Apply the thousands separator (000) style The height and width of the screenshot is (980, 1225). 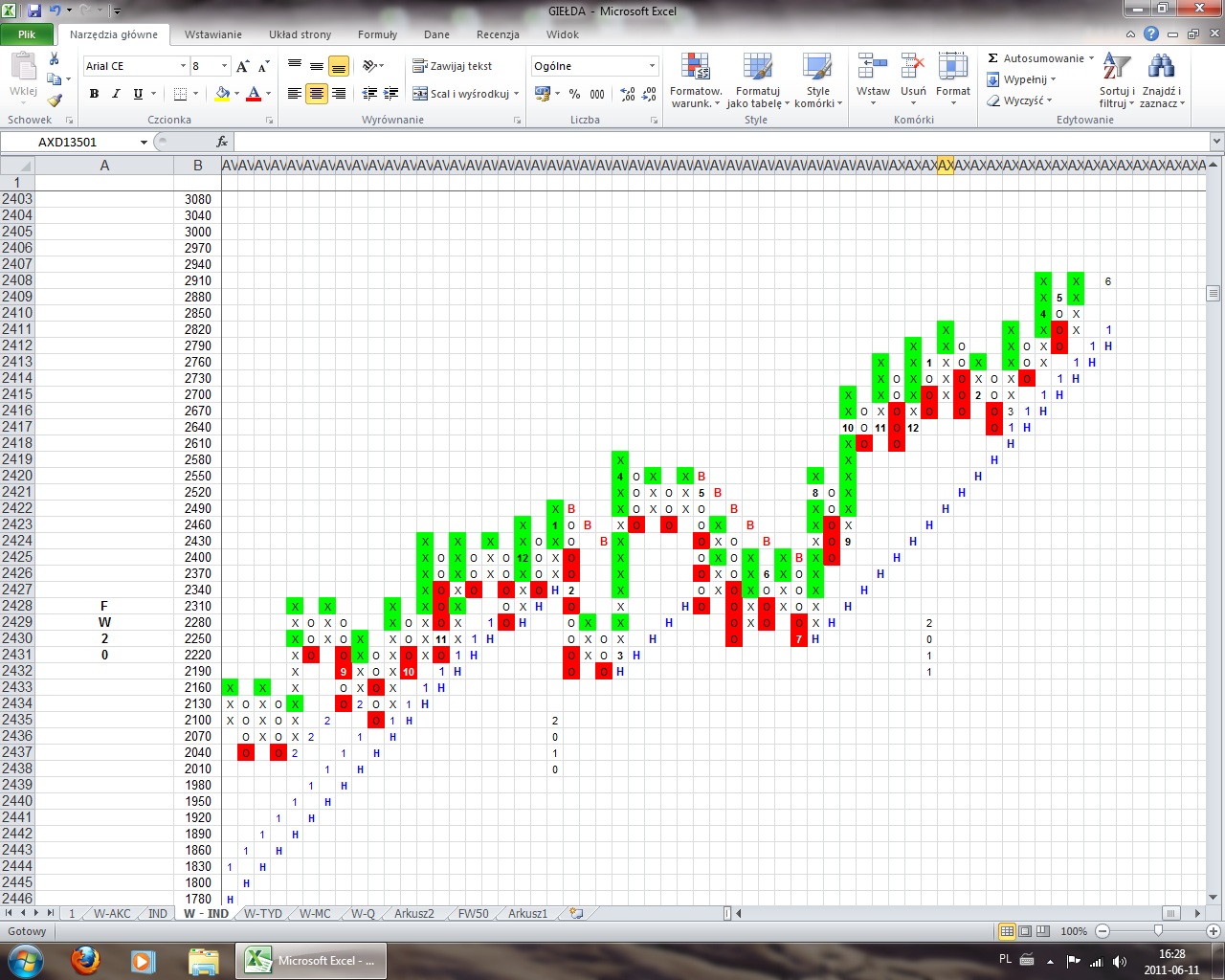597,94
